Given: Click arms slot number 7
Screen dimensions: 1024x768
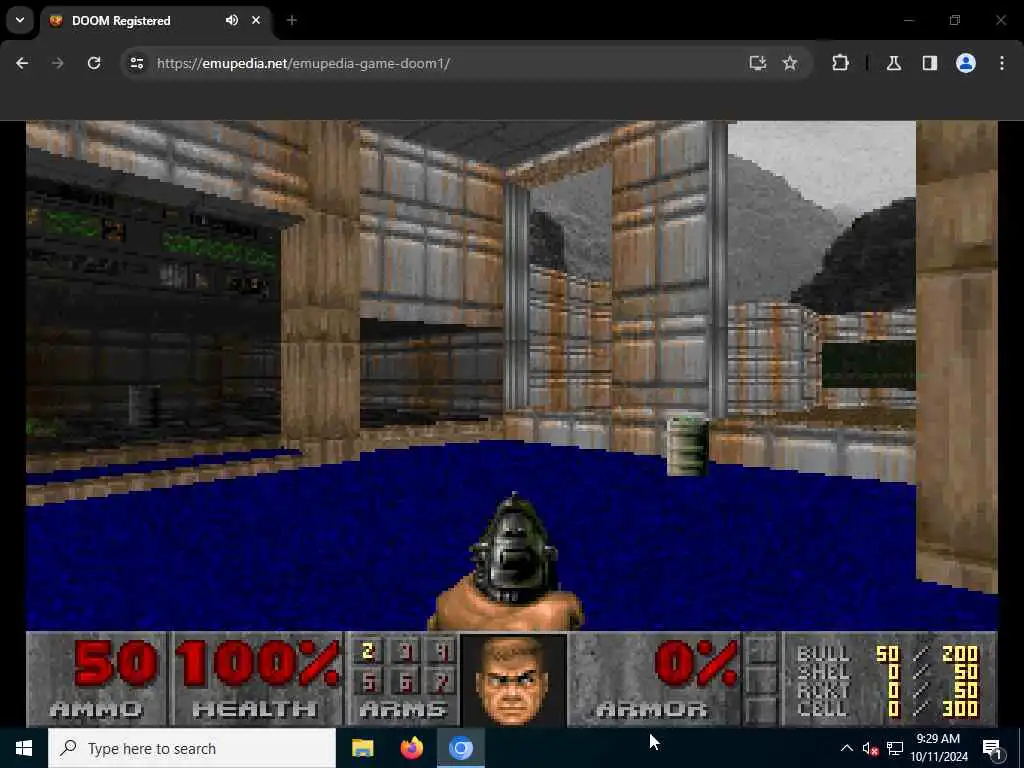Looking at the screenshot, I should pyautogui.click(x=442, y=683).
